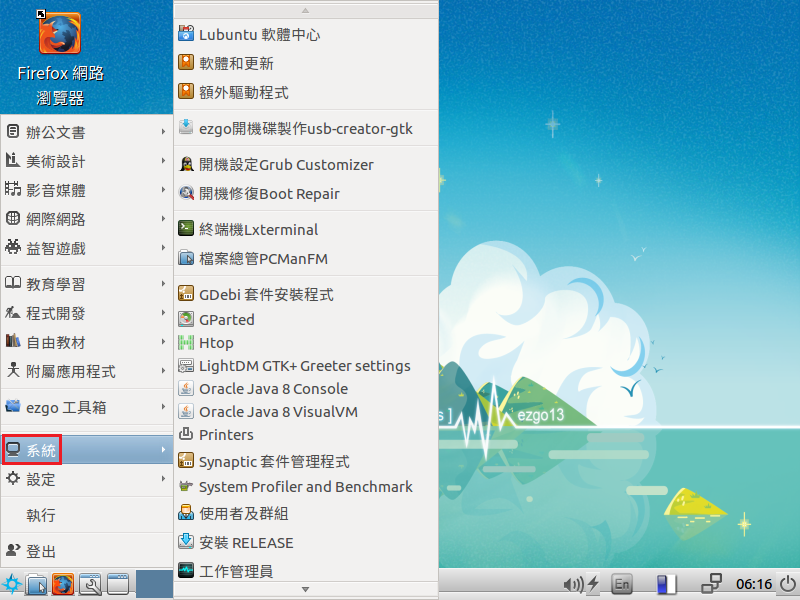The width and height of the screenshot is (800, 600).
Task: Select the 系統 menu category
Action: click(87, 449)
